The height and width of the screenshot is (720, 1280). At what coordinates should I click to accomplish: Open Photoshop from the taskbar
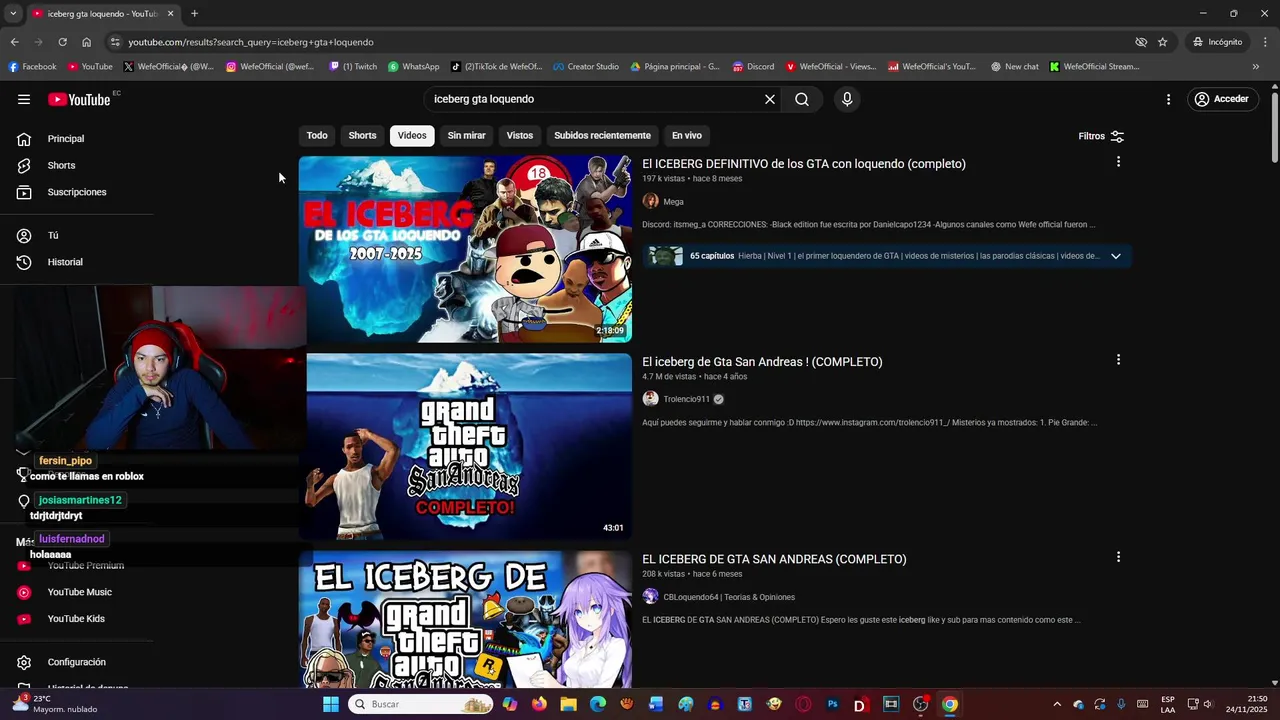coord(832,704)
